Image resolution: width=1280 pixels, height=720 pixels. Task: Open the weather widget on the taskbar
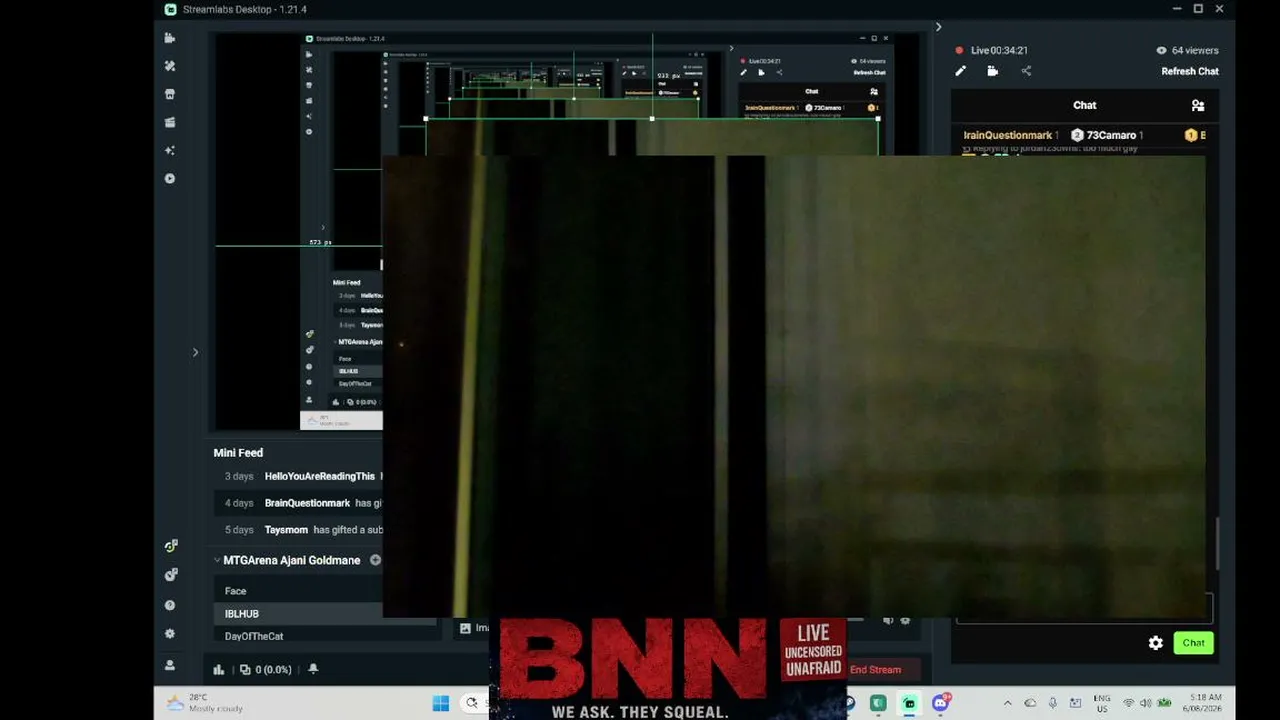[x=205, y=703]
